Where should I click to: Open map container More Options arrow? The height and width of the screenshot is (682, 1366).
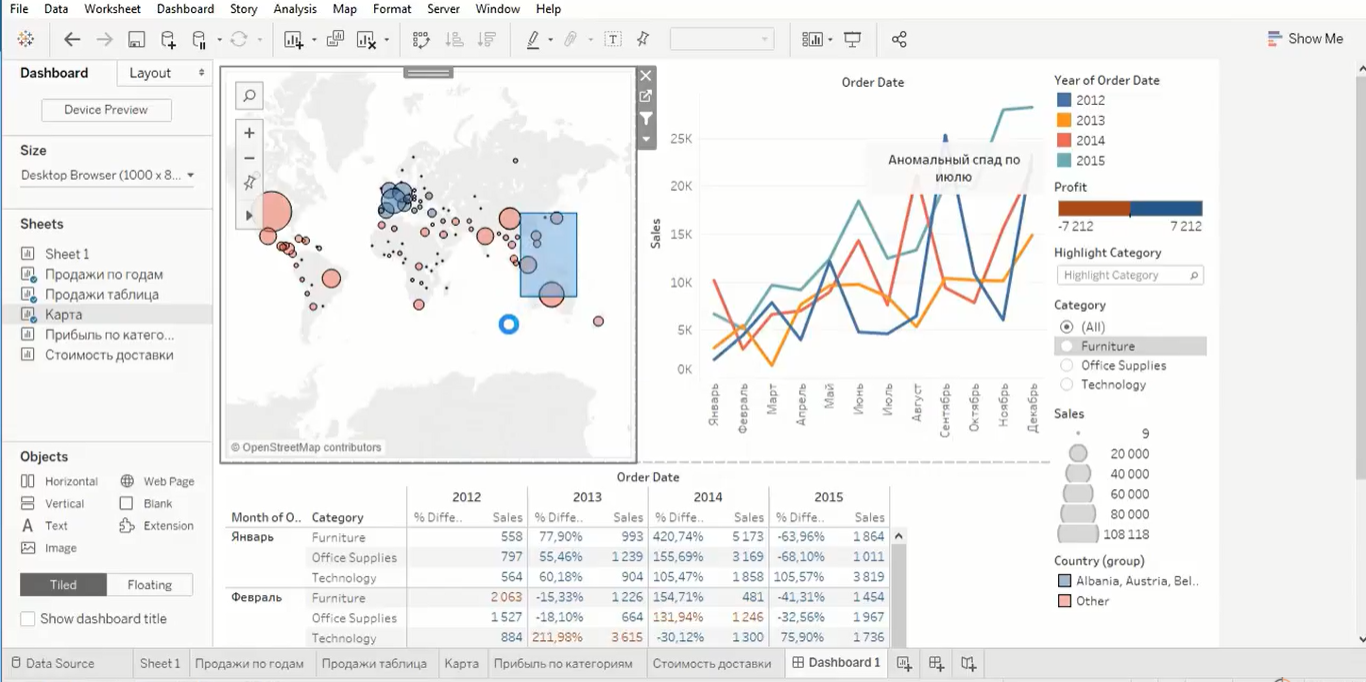(646, 139)
